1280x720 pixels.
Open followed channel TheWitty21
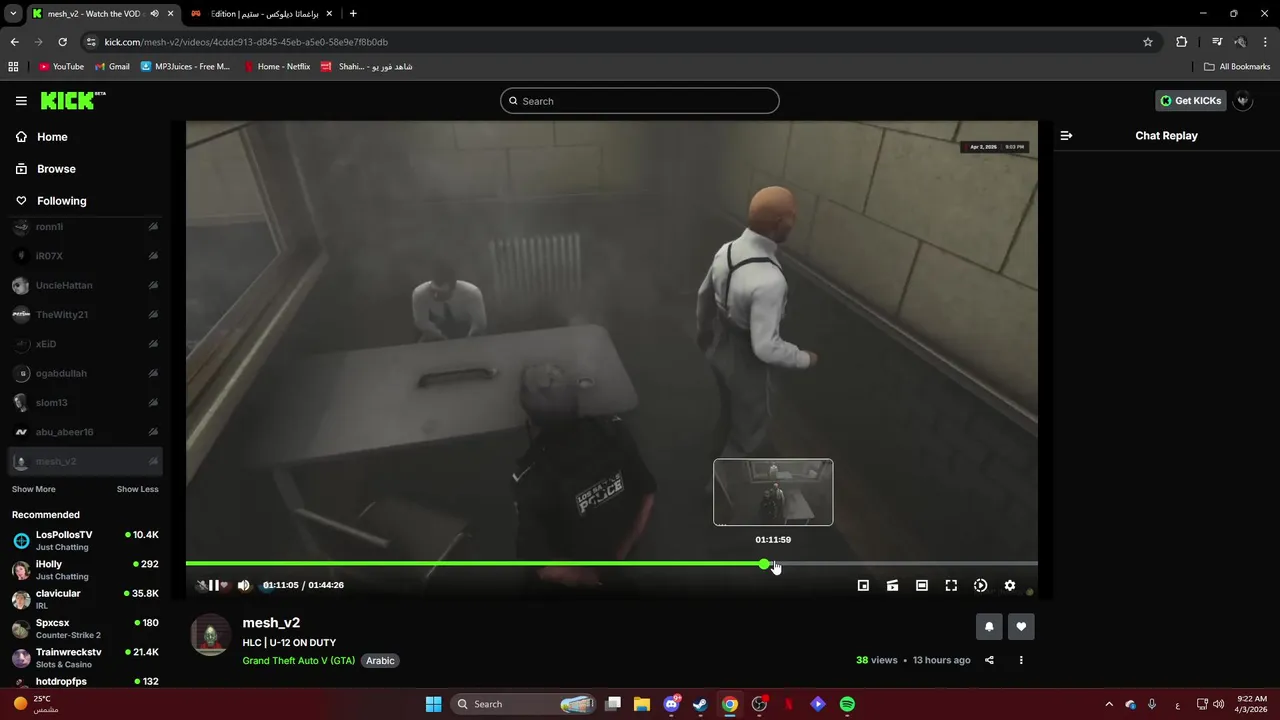(x=85, y=314)
